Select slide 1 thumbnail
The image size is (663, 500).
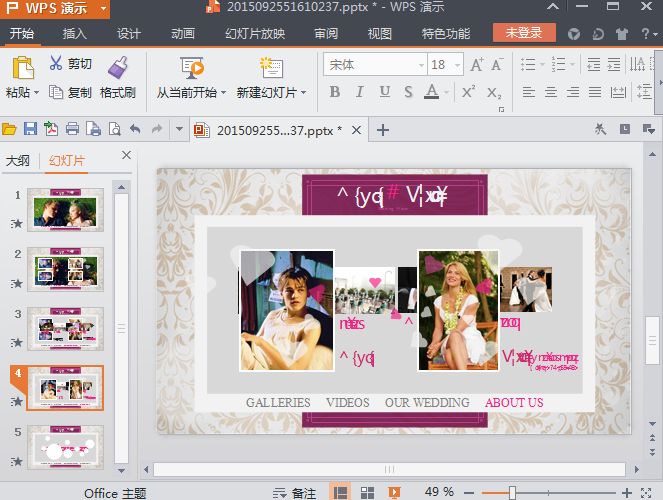65,210
